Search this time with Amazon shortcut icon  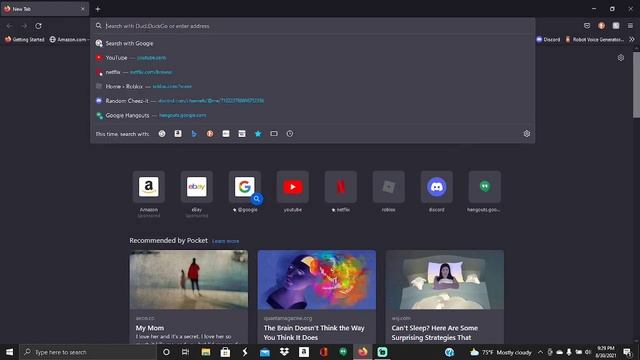178,133
